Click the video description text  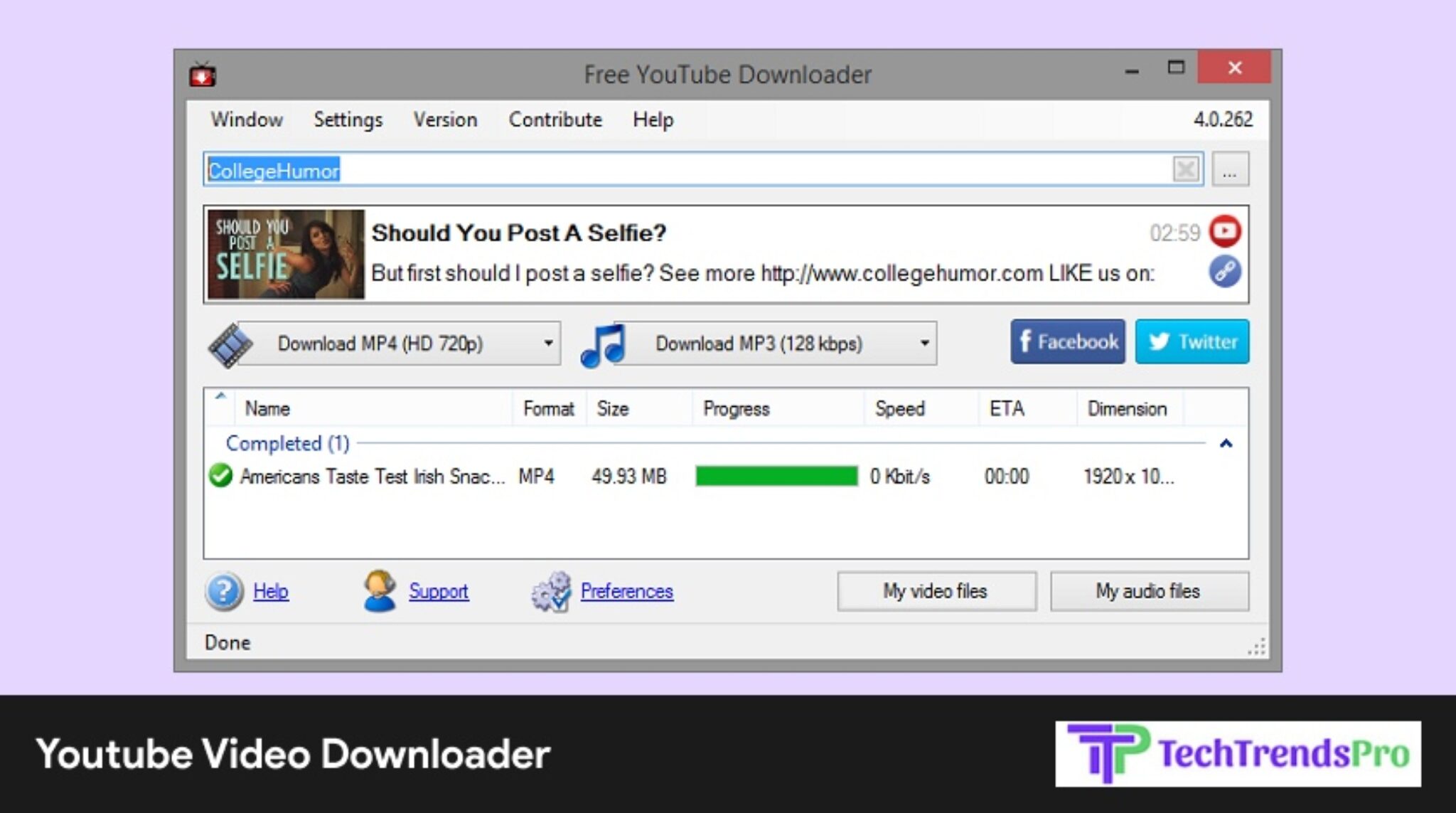coord(763,273)
